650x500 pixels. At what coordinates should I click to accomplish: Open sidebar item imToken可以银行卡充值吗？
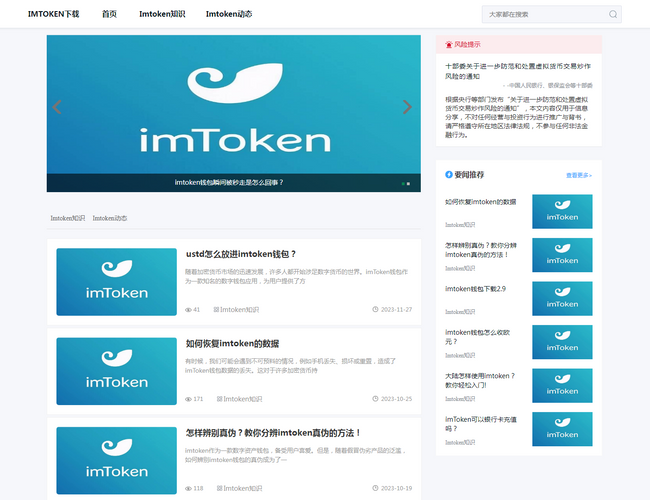point(481,424)
